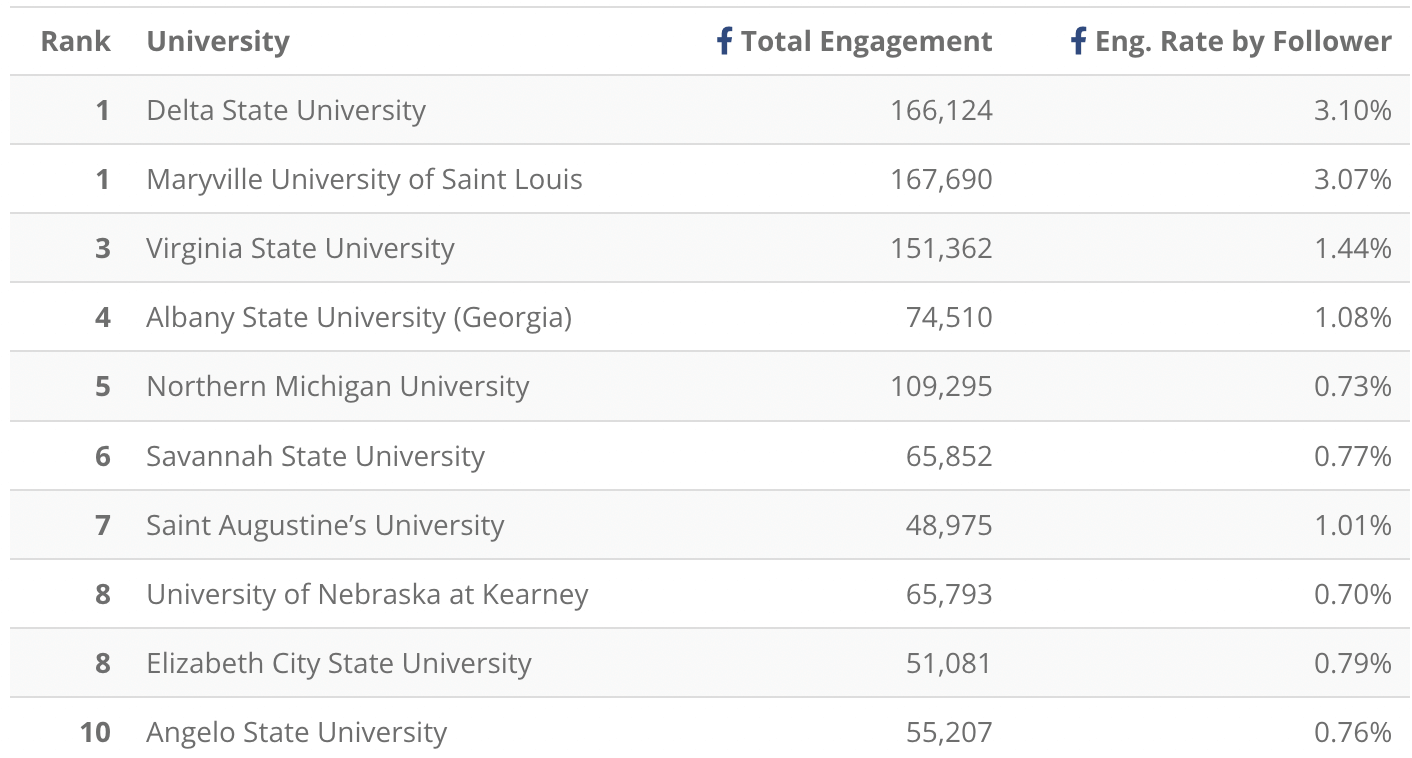The image size is (1412, 758).
Task: Select Maryville University of Saint Louis
Action: coord(364,179)
